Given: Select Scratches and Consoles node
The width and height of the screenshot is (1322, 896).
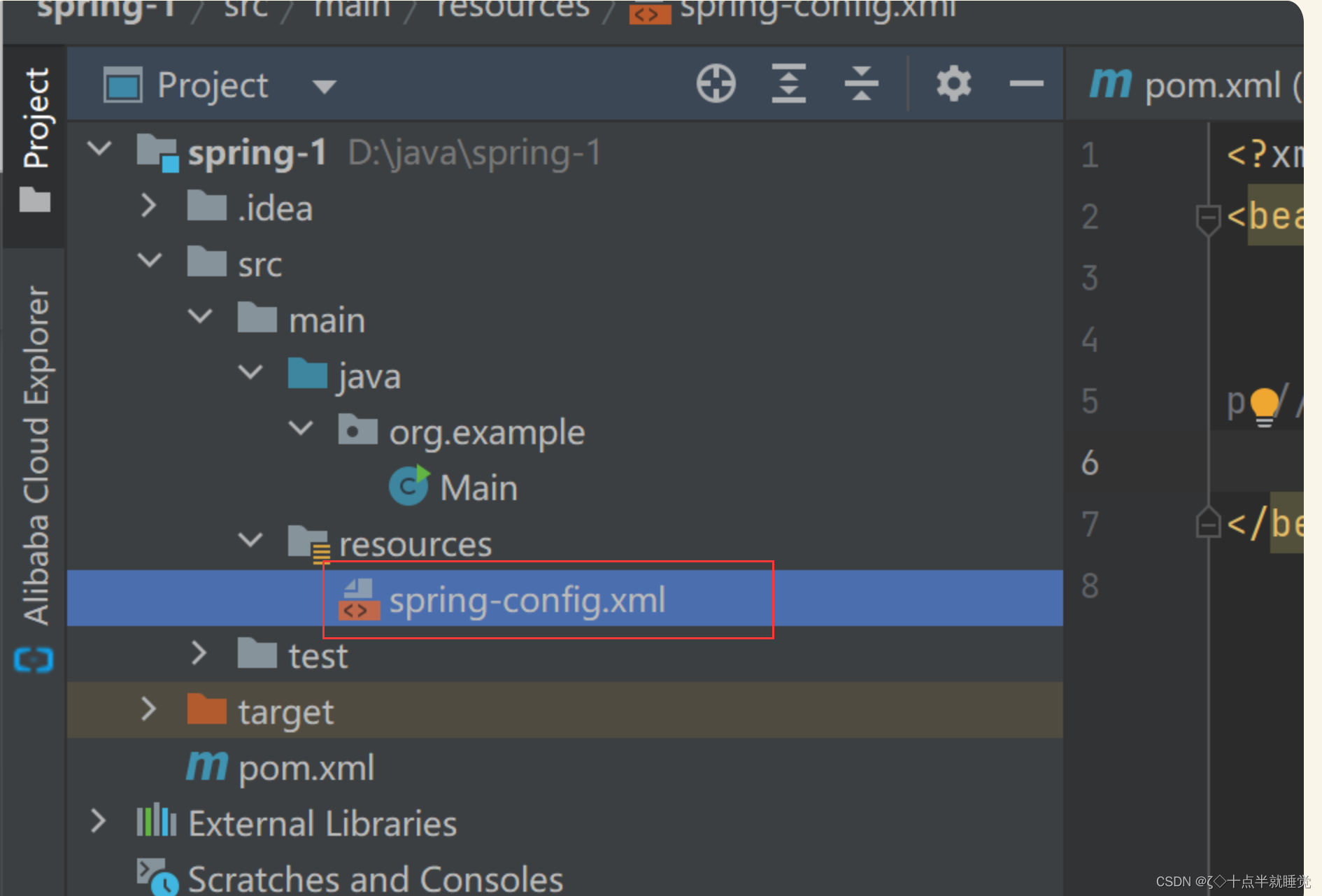Looking at the screenshot, I should click(376, 880).
